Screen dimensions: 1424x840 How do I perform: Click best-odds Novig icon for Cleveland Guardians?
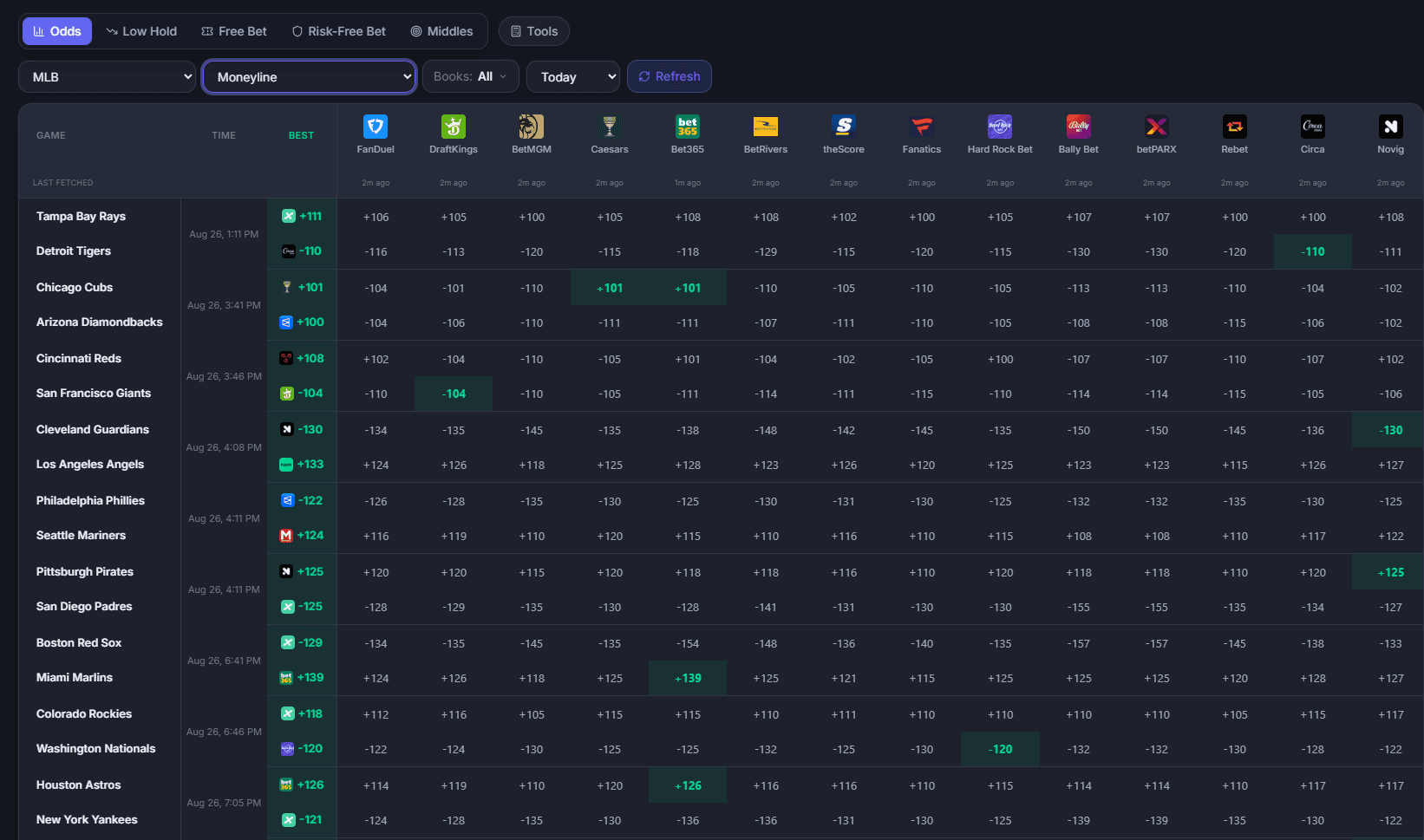286,429
